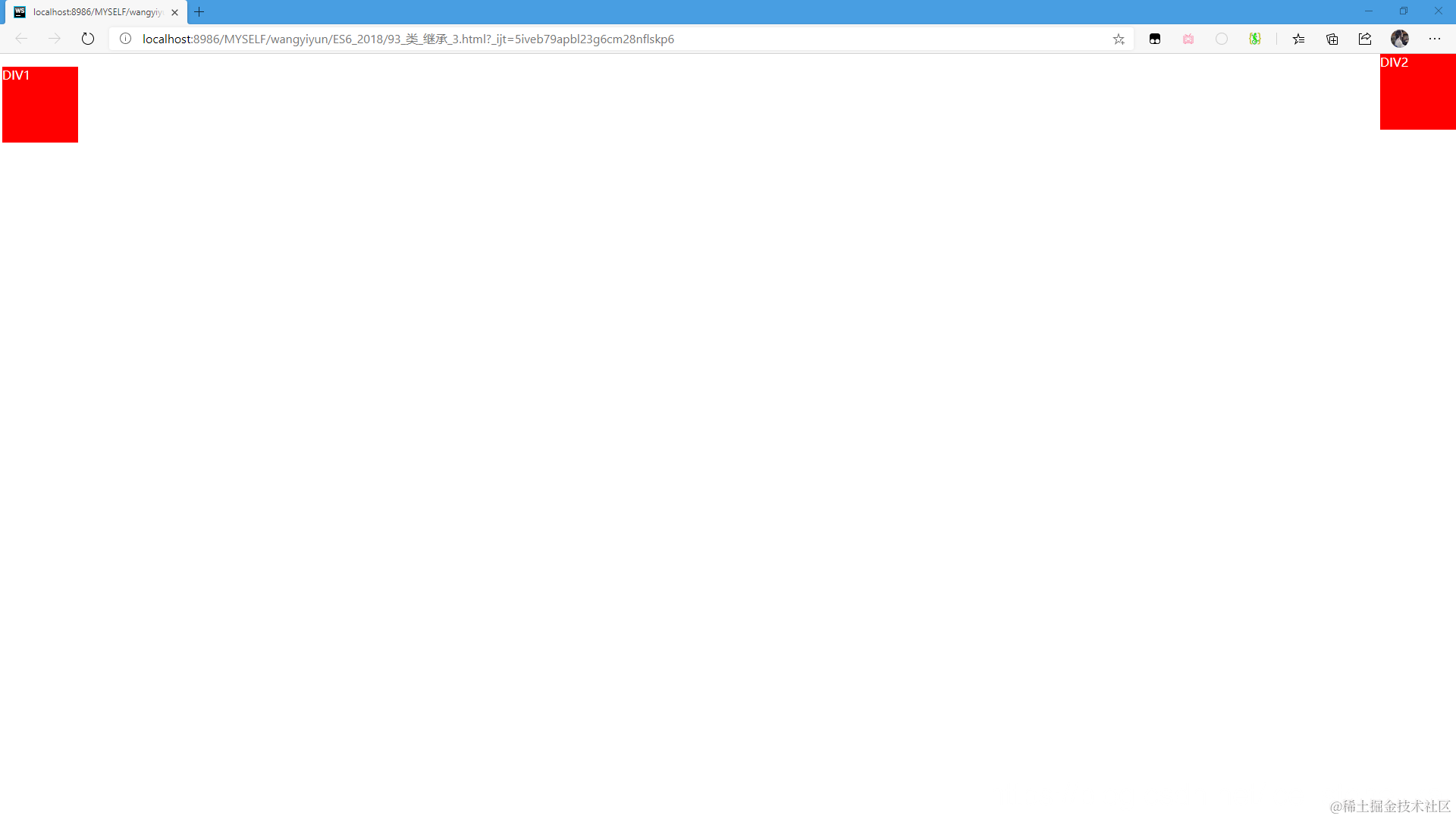1456x819 pixels.
Task: Open the Favorites list
Action: [x=1299, y=39]
